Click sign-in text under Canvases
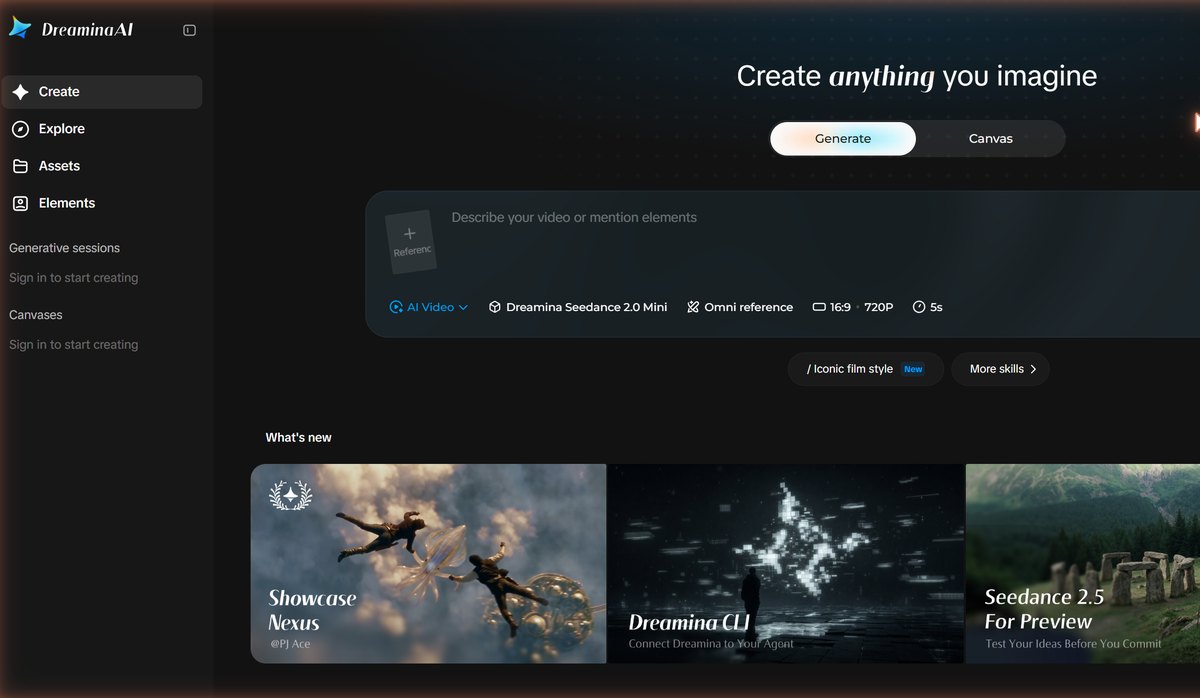This screenshot has height=698, width=1200. point(74,345)
